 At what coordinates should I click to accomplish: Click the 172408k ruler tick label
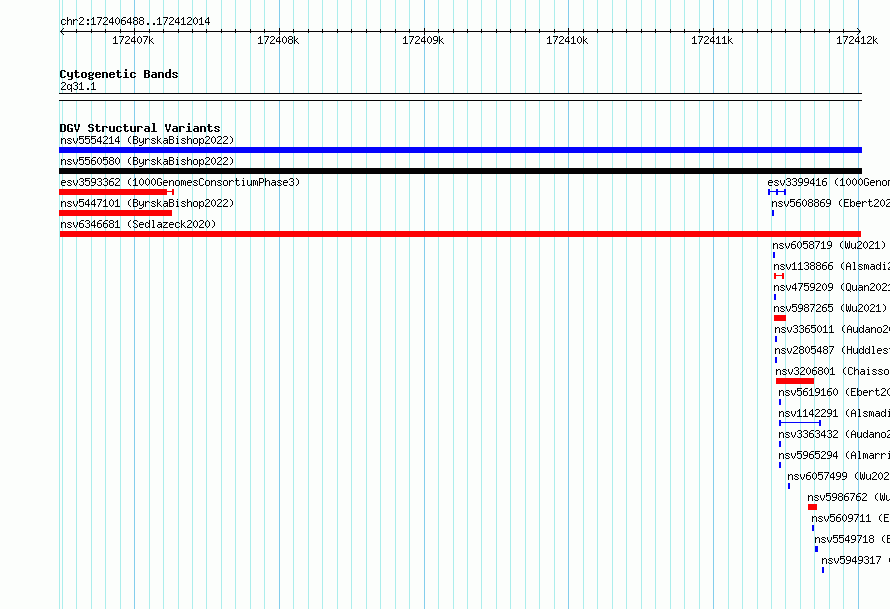278,40
